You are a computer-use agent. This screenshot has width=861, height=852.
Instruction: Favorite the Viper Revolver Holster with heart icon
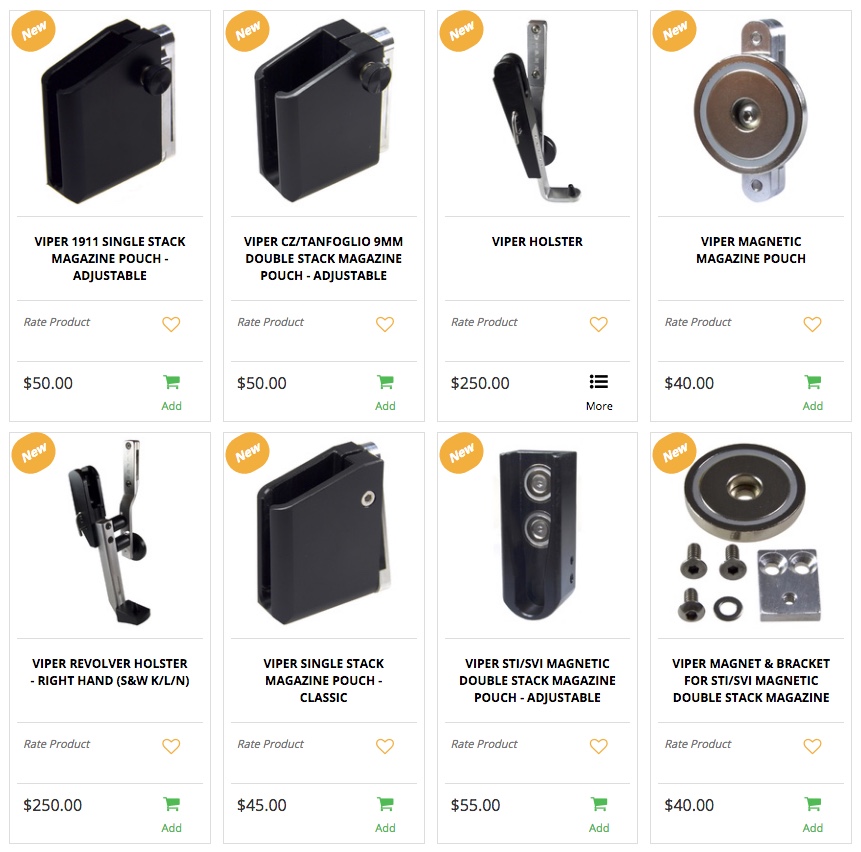pyautogui.click(x=171, y=746)
